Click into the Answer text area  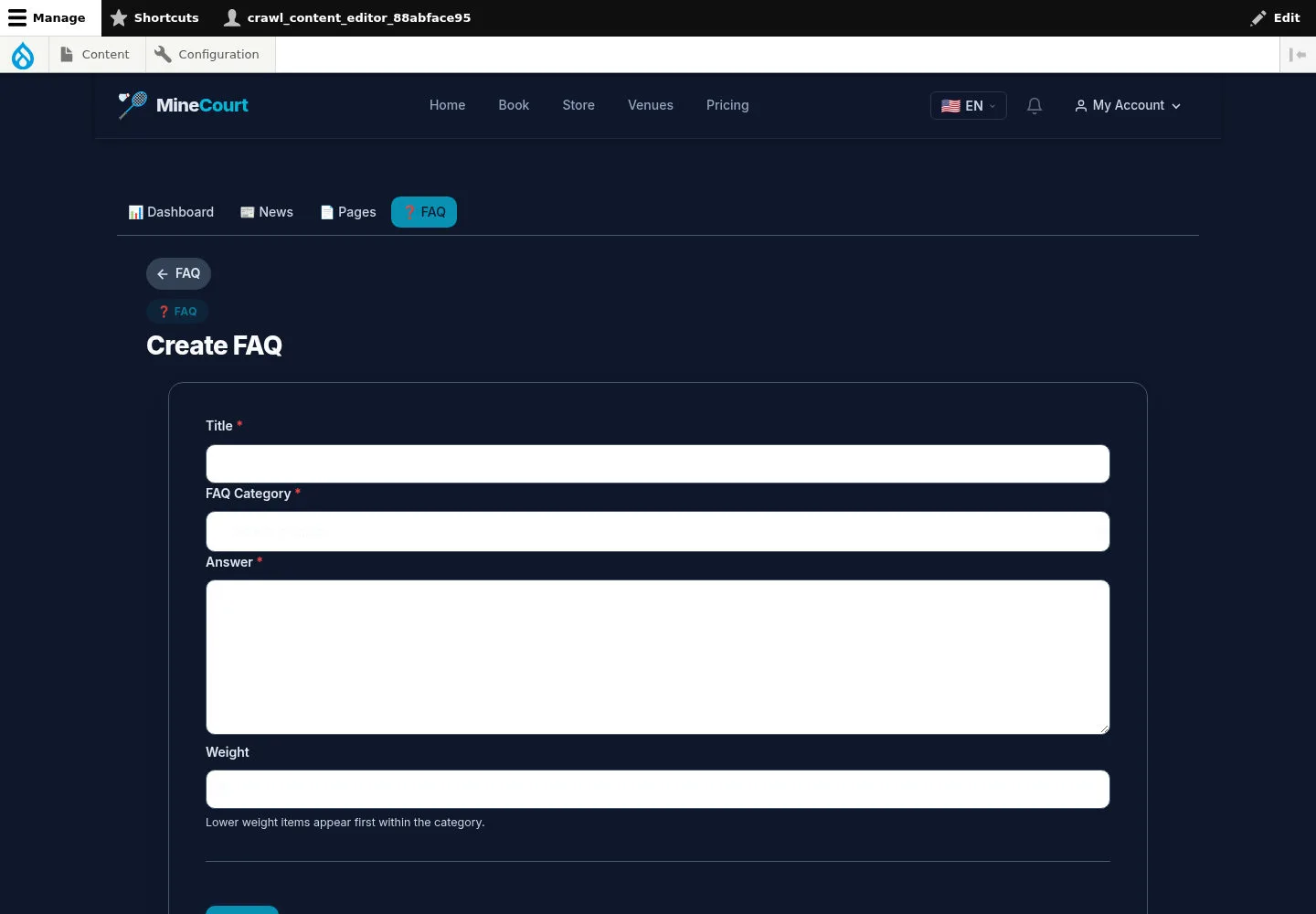658,657
